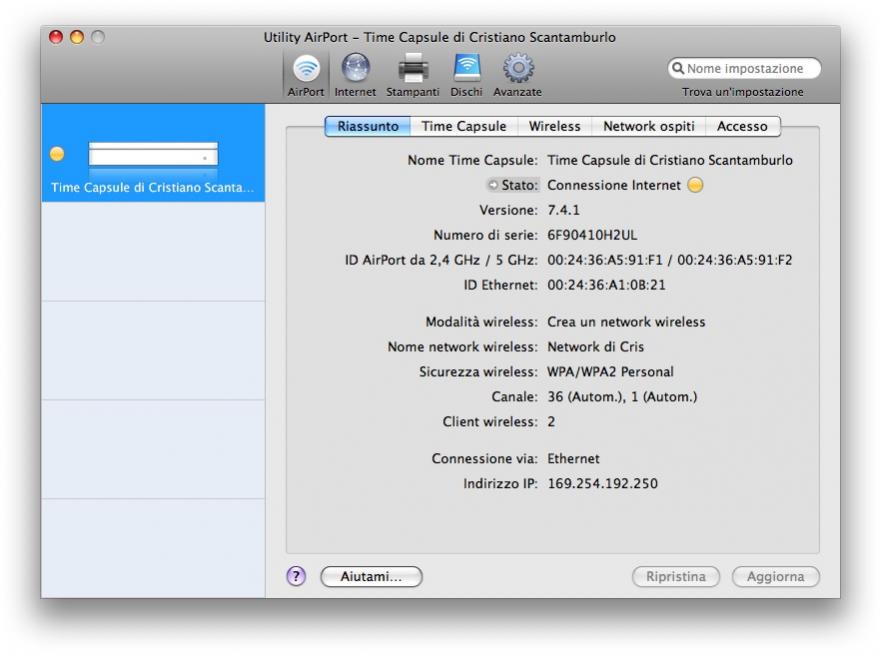The height and width of the screenshot is (654, 881).
Task: Close the Utility AirPort window
Action: [56, 37]
